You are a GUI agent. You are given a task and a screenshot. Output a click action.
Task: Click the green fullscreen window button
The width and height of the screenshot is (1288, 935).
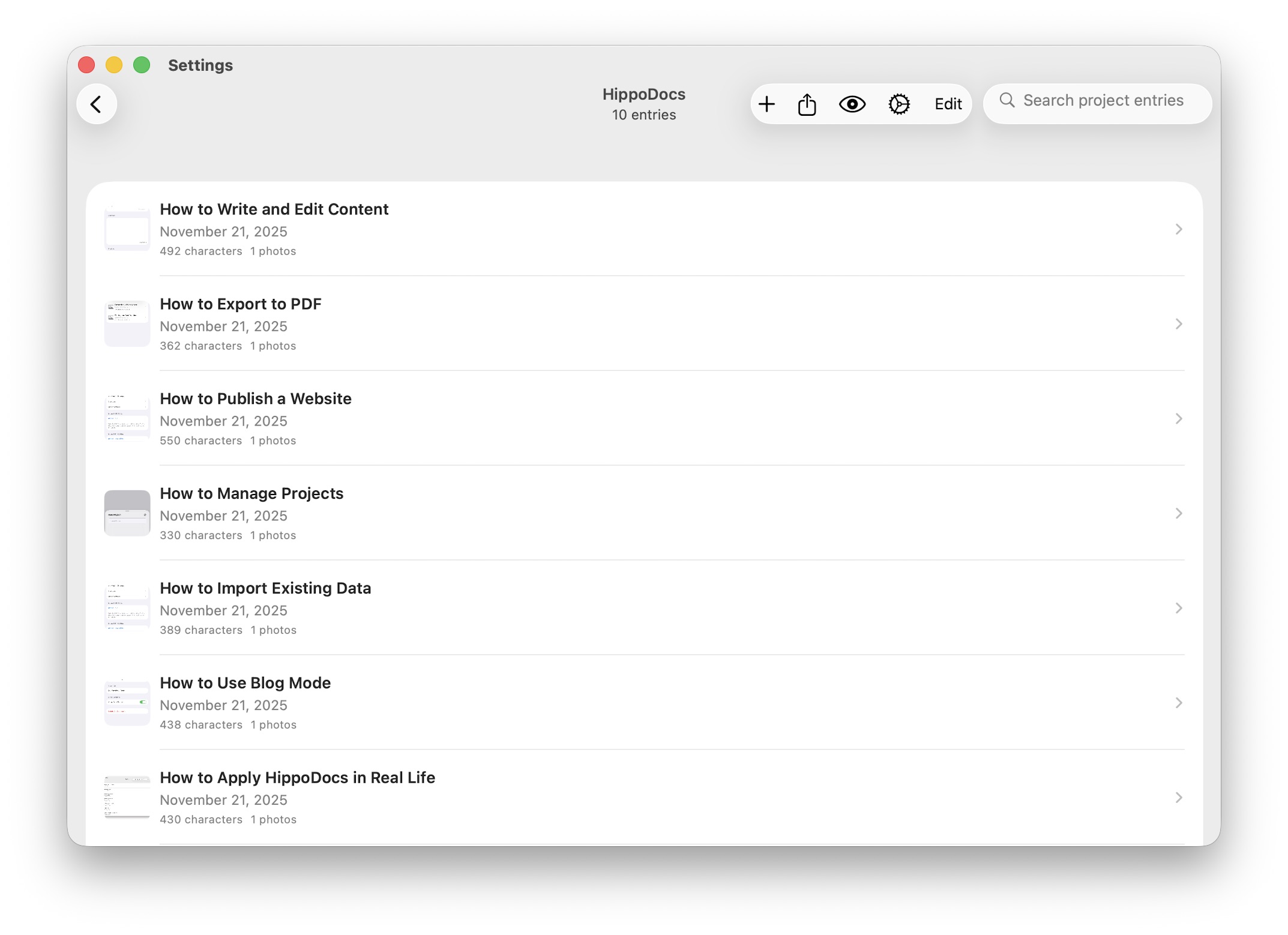(142, 65)
